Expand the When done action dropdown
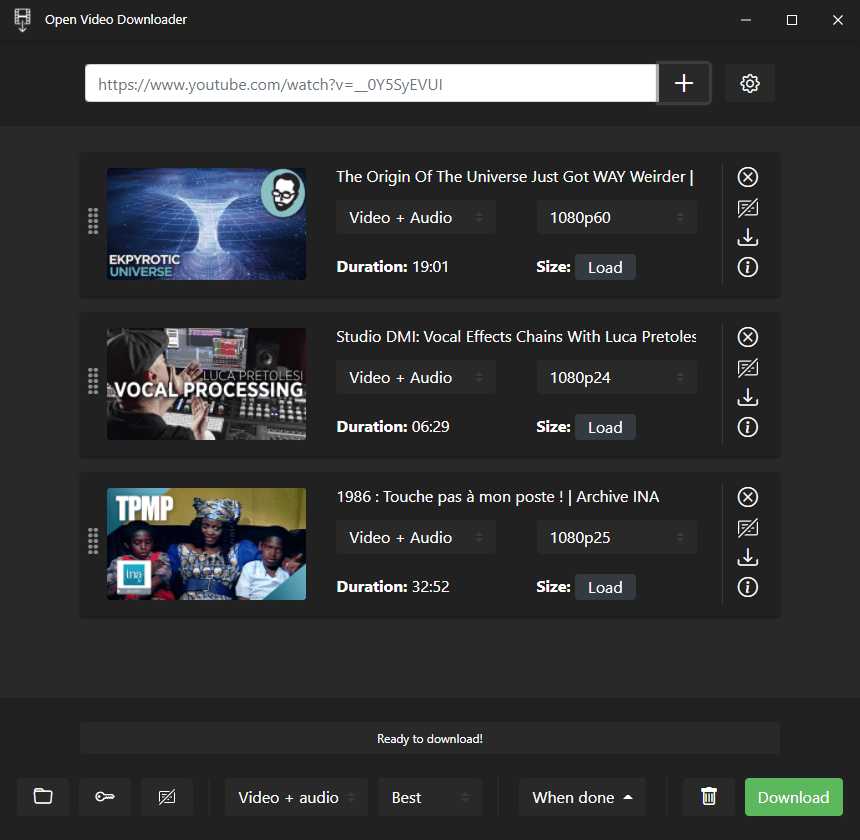 coord(582,797)
